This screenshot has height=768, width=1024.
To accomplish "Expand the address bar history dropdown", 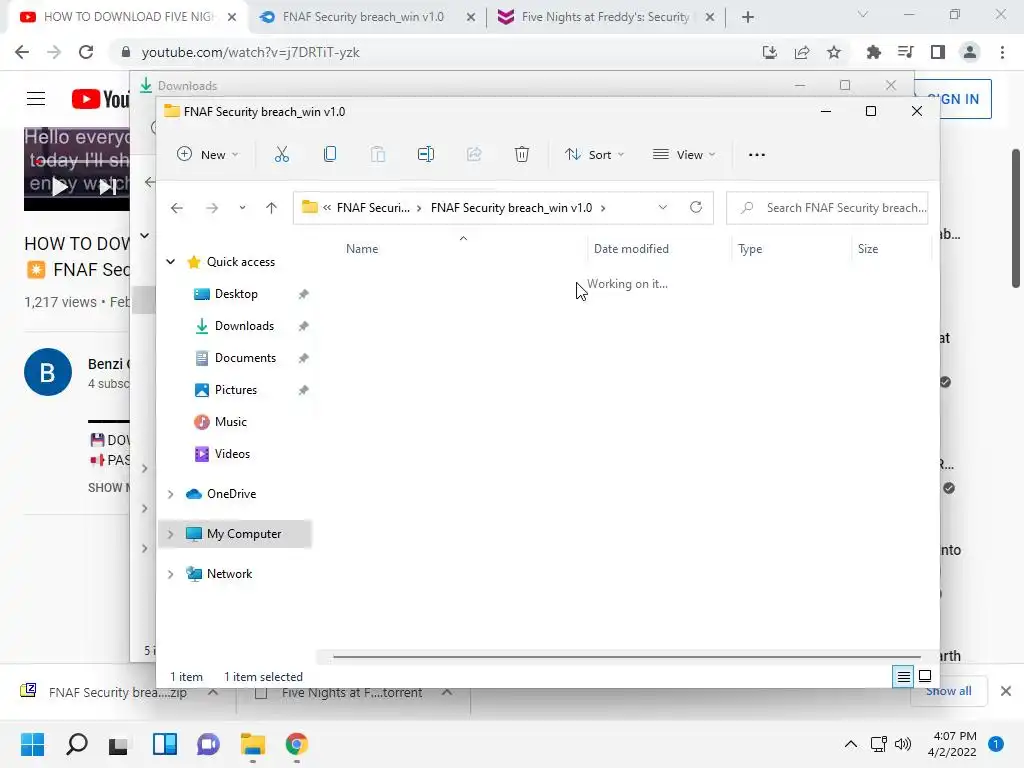I will click(663, 208).
